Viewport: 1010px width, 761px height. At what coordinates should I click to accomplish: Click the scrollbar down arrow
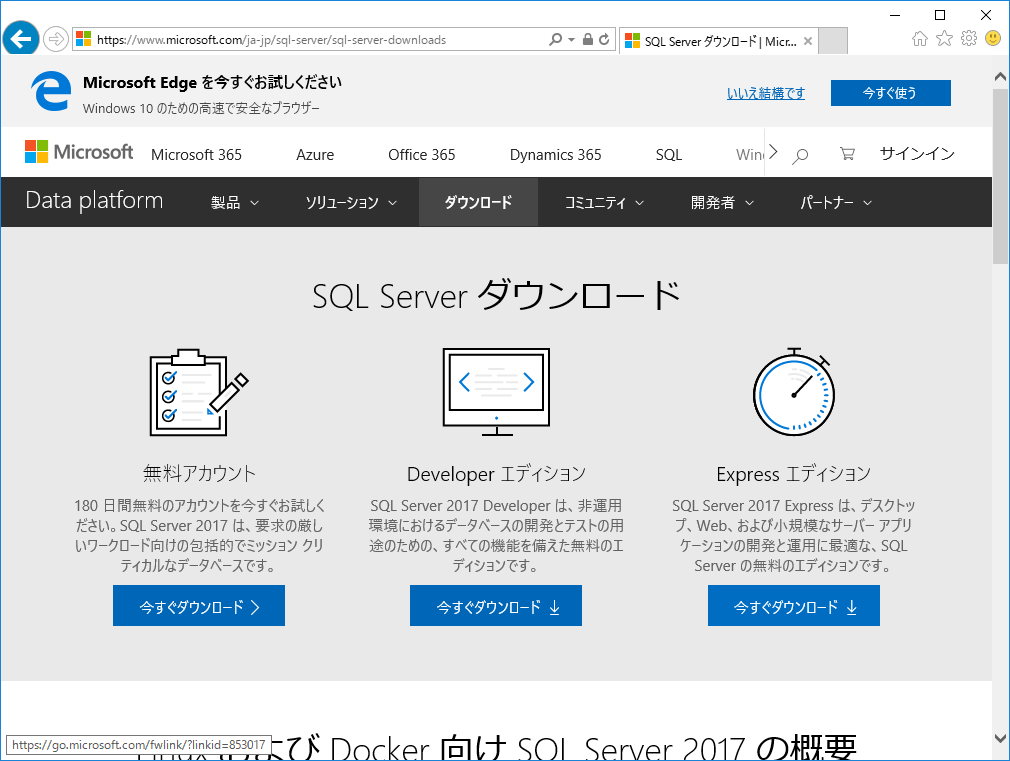click(x=1000, y=738)
